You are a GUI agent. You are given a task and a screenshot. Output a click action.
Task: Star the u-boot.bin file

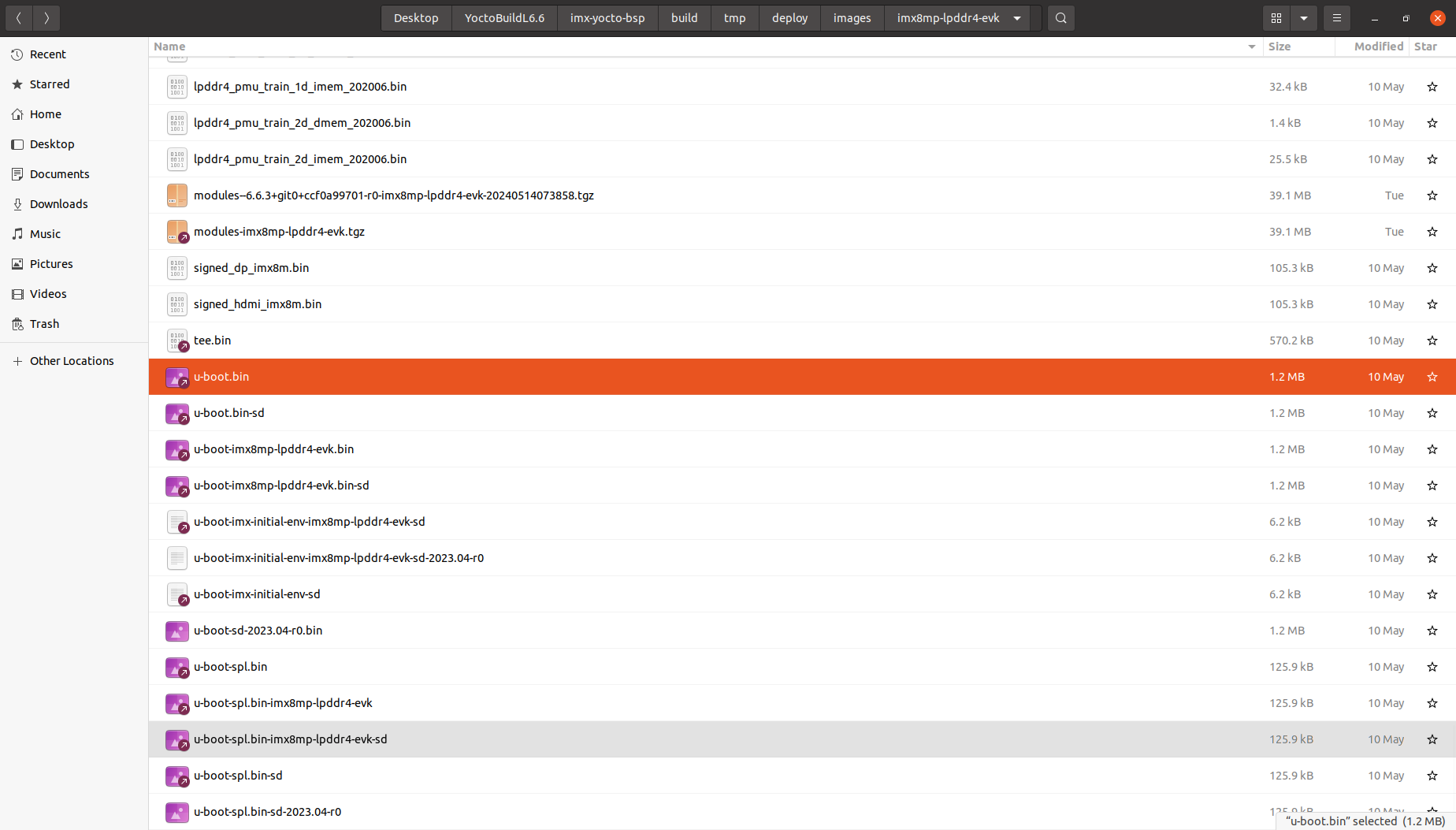coord(1432,377)
